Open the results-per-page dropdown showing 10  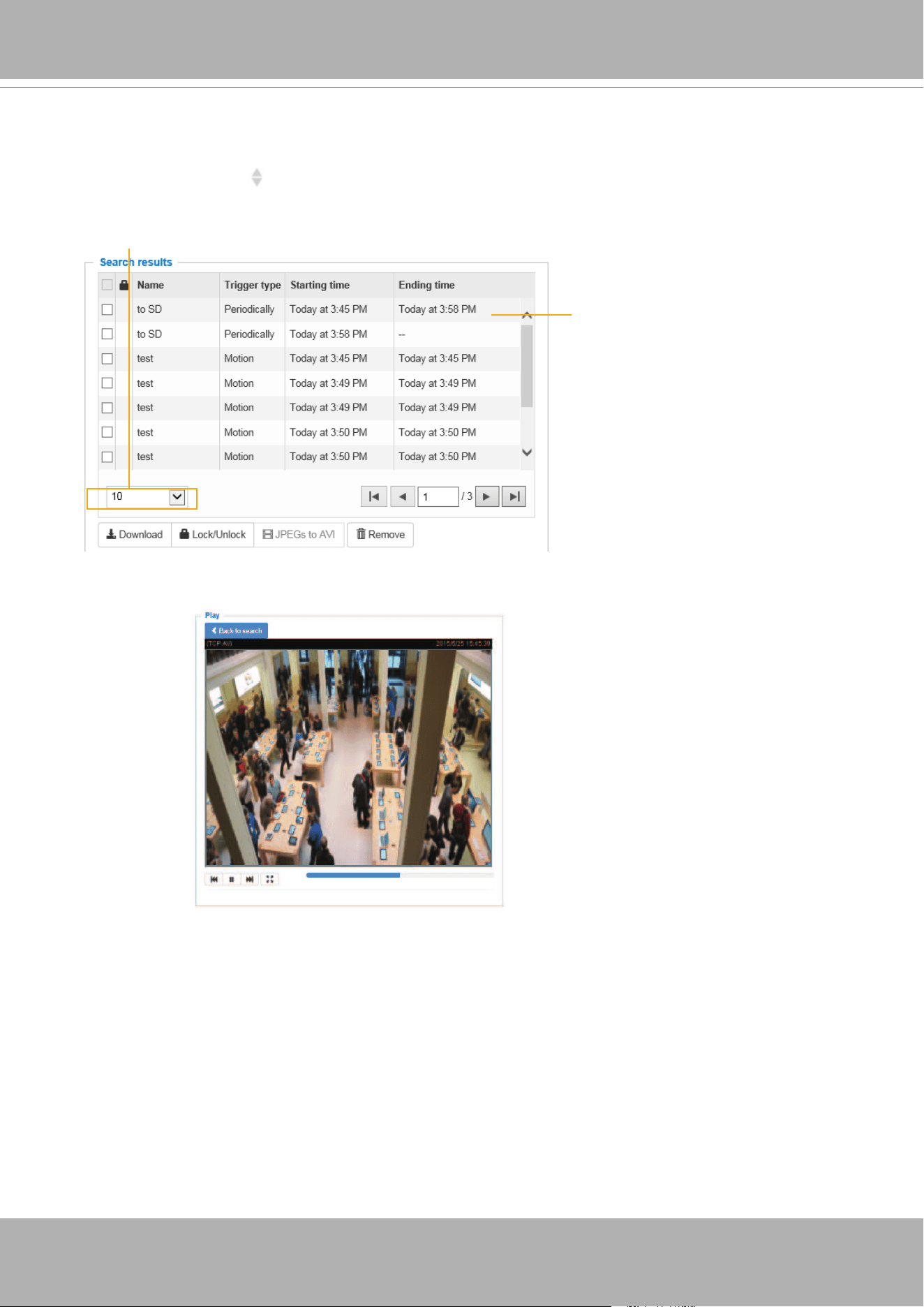click(x=147, y=496)
